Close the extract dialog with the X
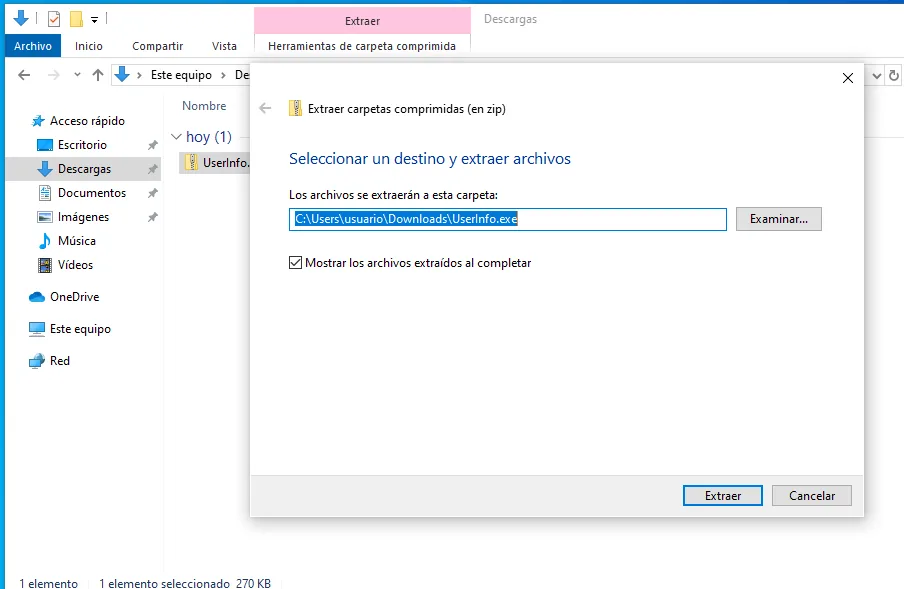 coord(848,78)
